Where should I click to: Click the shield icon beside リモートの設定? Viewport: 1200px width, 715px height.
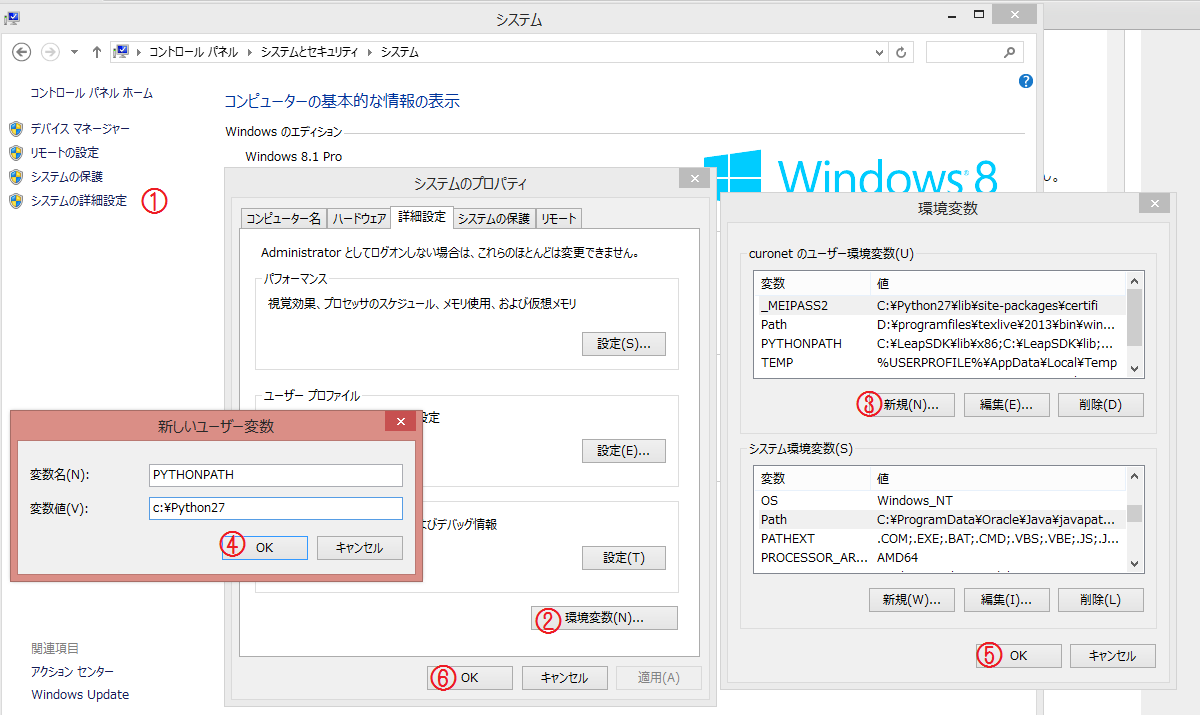pos(15,153)
